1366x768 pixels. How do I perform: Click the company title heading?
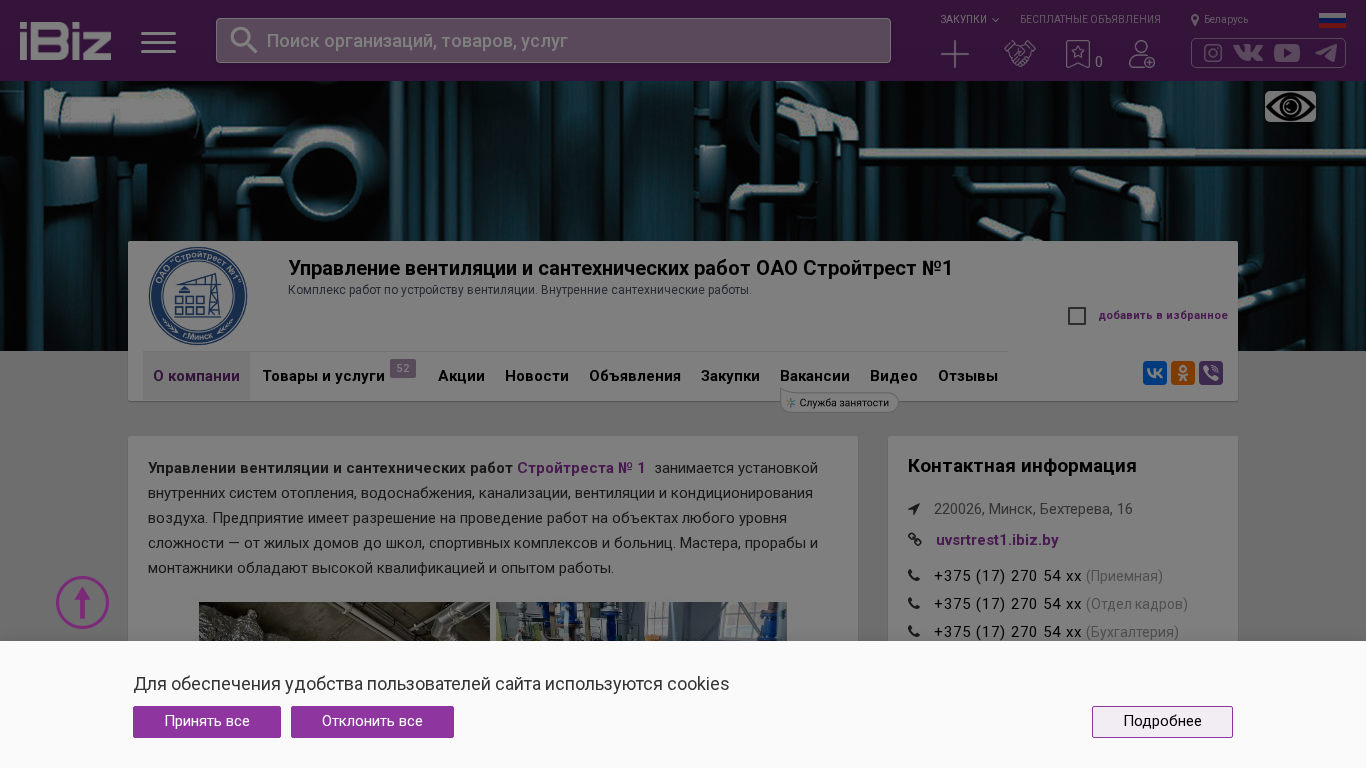click(621, 268)
